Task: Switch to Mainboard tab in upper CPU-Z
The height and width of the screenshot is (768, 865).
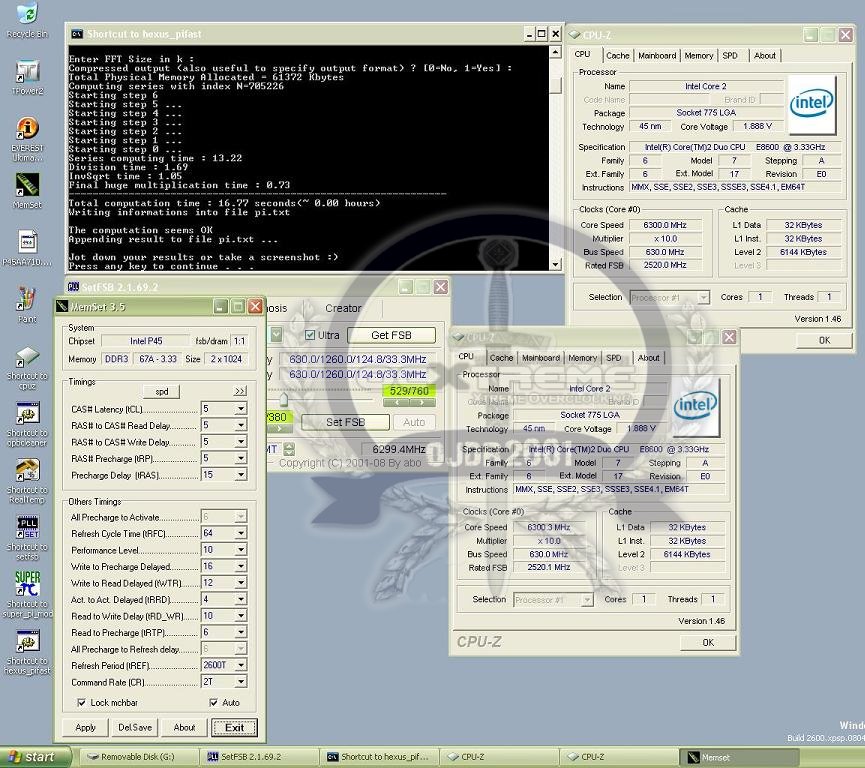Action: 656,55
